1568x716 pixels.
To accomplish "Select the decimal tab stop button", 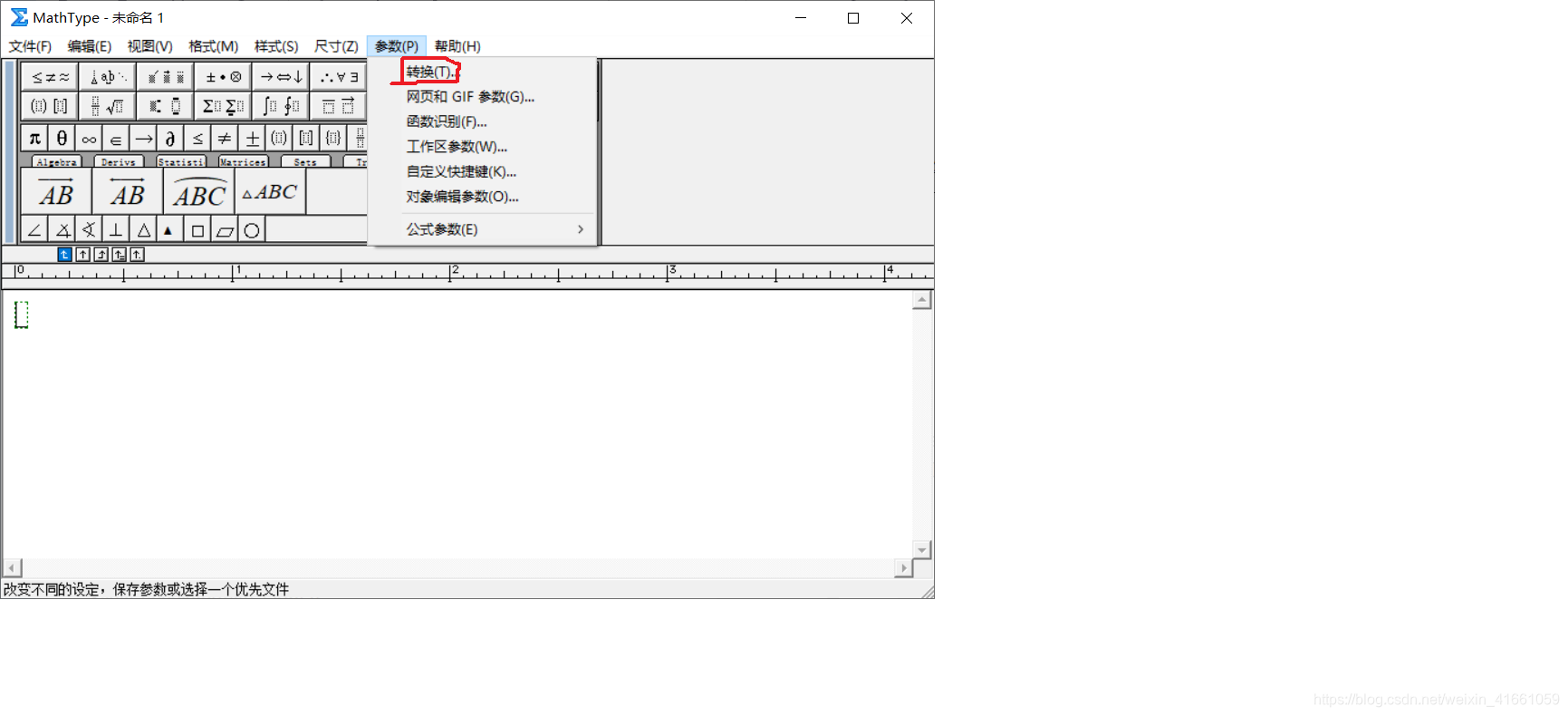I will [x=137, y=255].
